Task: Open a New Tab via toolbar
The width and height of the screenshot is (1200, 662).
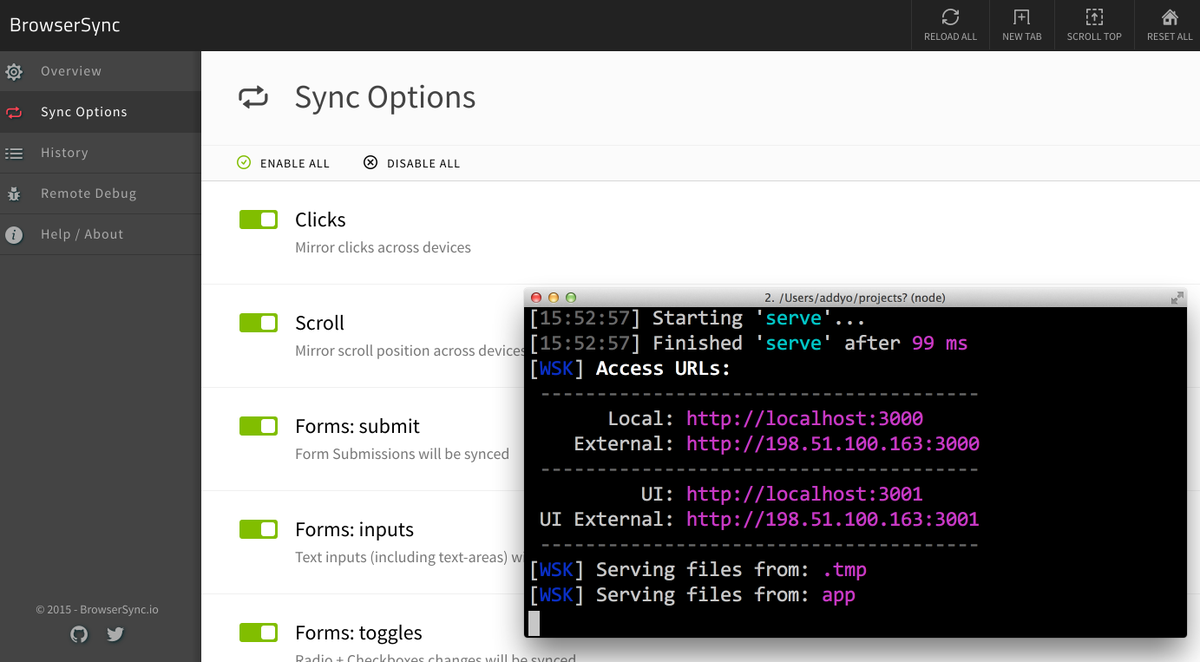Action: tap(1021, 17)
